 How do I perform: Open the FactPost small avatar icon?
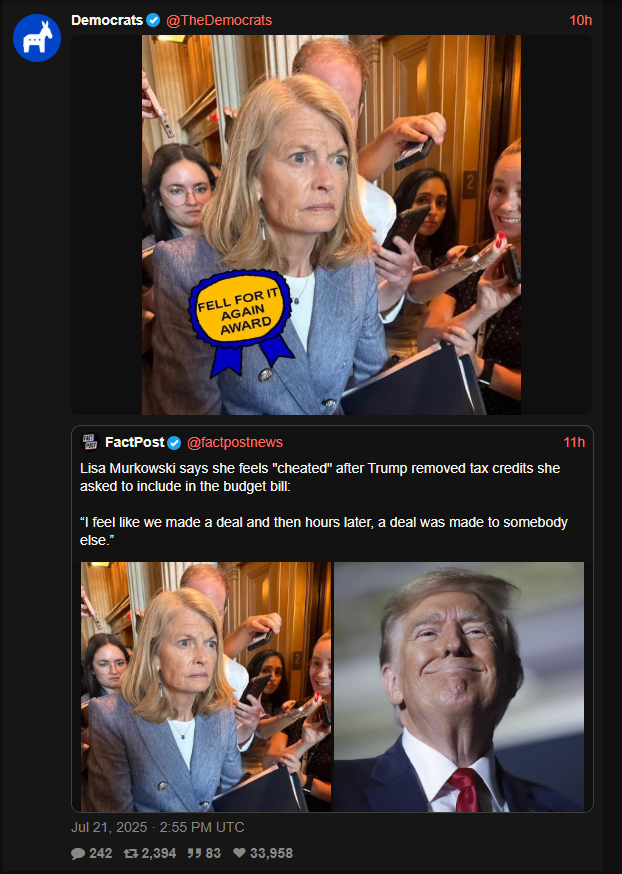[x=90, y=442]
